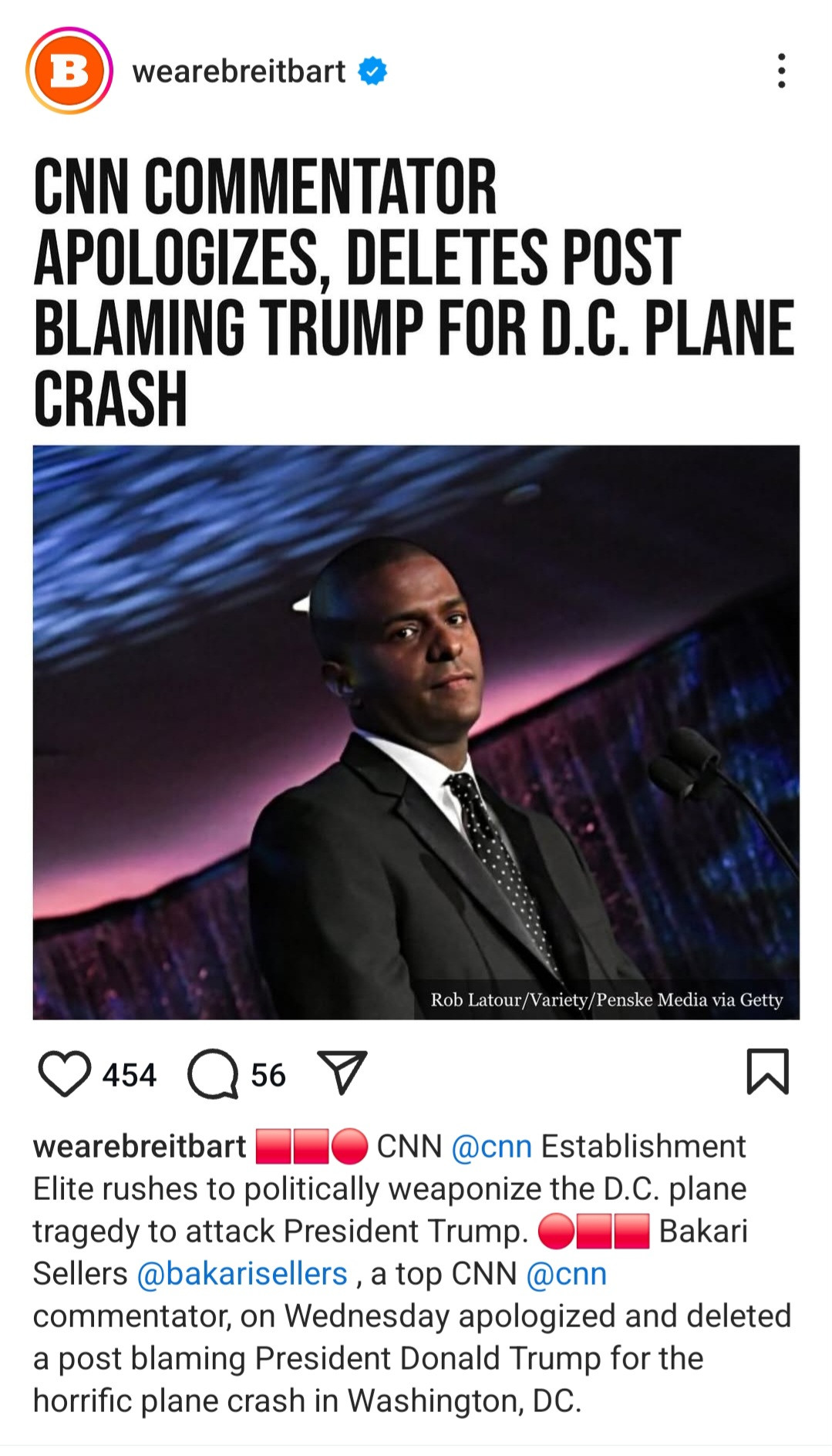Open wearebreitbart username in the post header
Viewport: 832px width, 1456px height.
(239, 71)
